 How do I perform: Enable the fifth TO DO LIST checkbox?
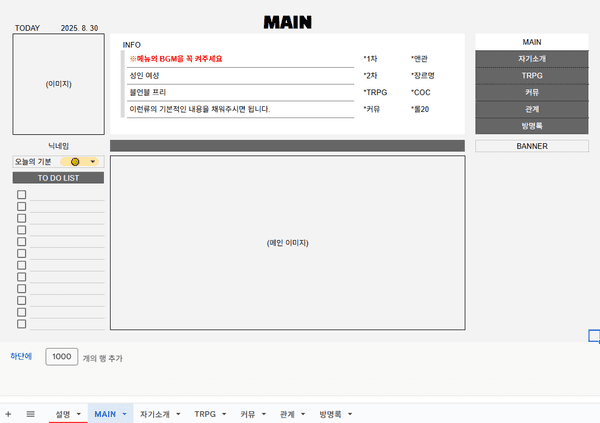[x=21, y=241]
